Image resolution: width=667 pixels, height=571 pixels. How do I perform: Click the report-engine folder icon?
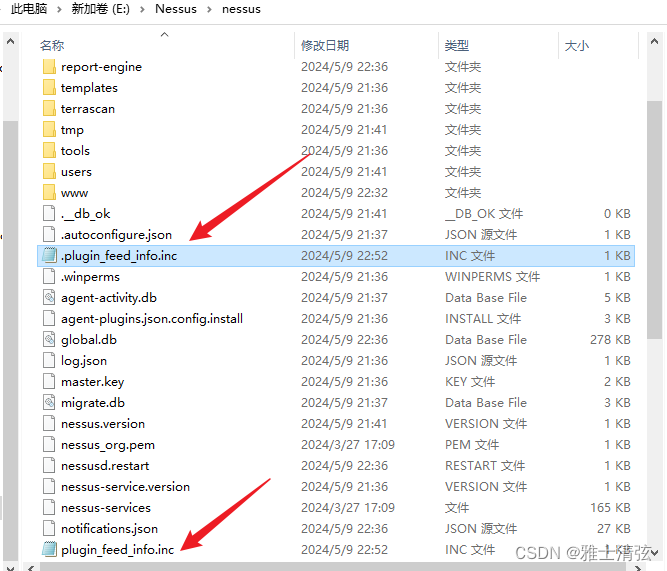[49, 67]
